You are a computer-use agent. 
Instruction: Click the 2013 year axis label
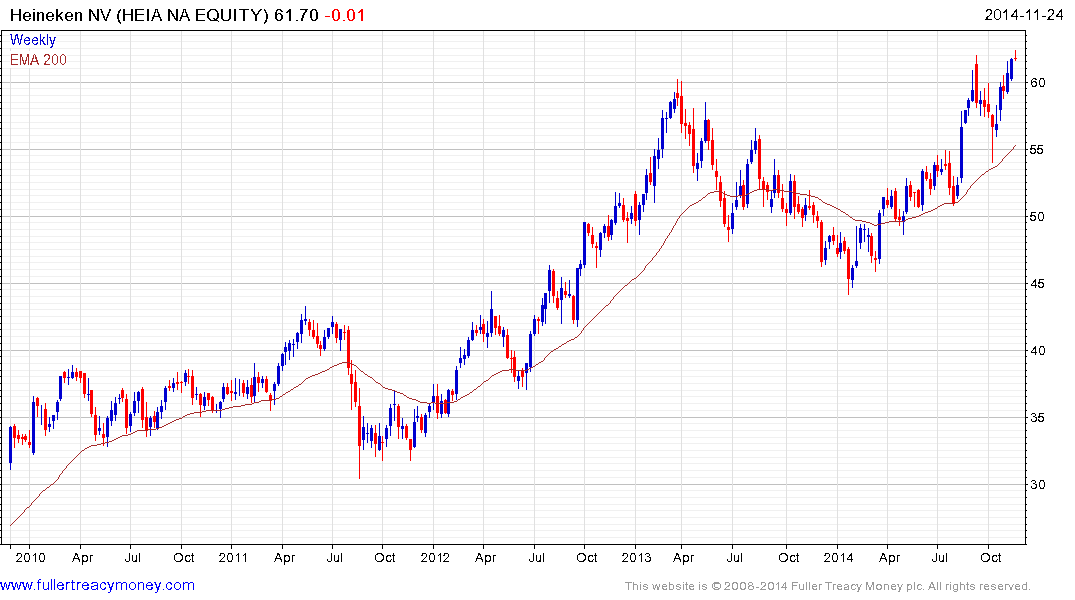coord(636,557)
